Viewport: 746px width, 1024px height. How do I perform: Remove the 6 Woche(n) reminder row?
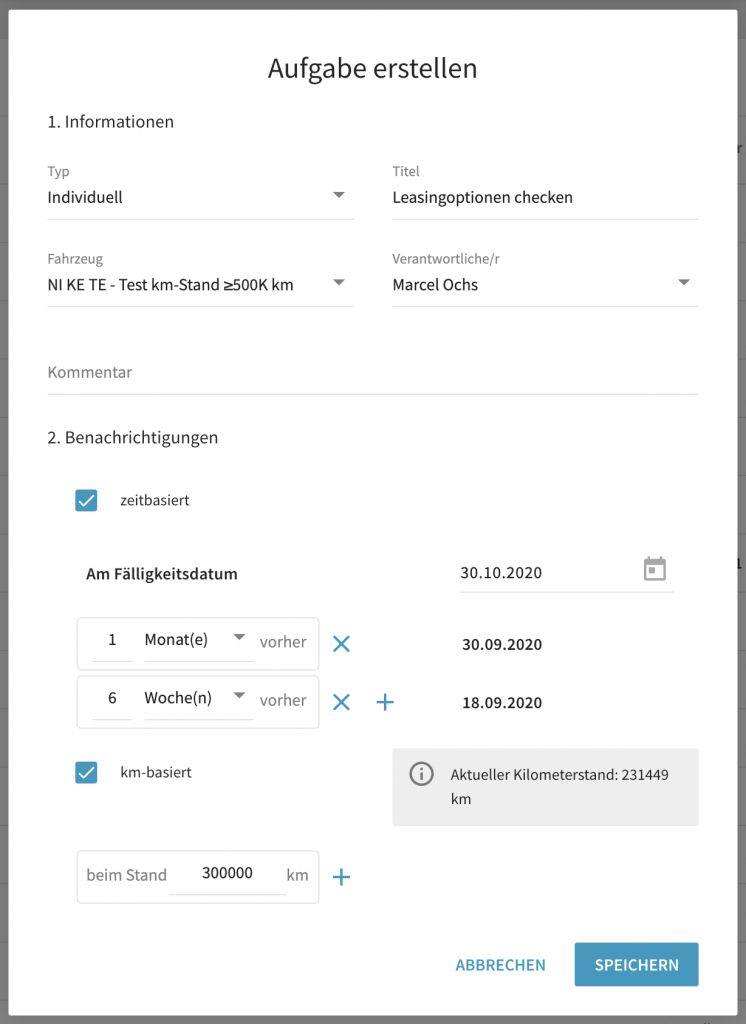coord(341,702)
